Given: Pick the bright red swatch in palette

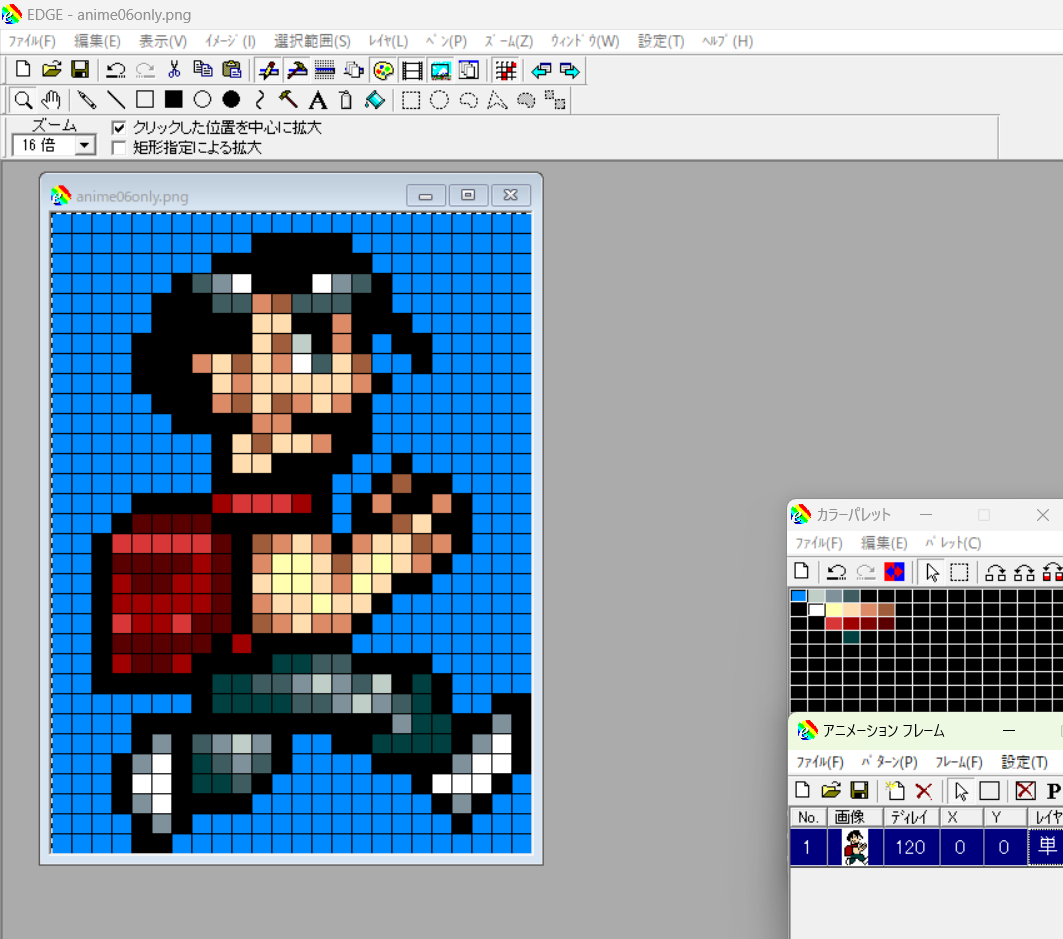Looking at the screenshot, I should [x=834, y=623].
